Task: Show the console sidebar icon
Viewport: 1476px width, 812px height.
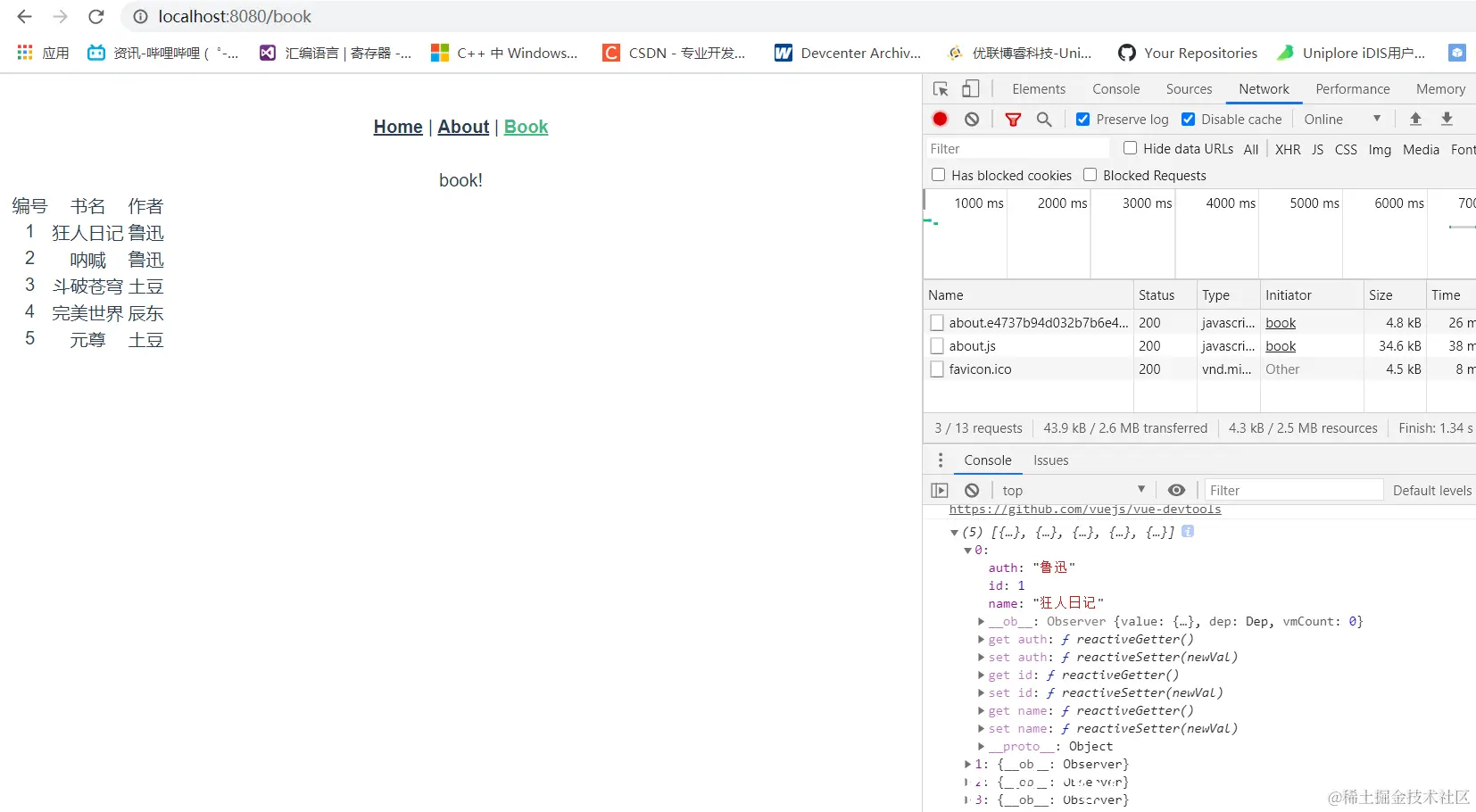Action: click(x=940, y=490)
